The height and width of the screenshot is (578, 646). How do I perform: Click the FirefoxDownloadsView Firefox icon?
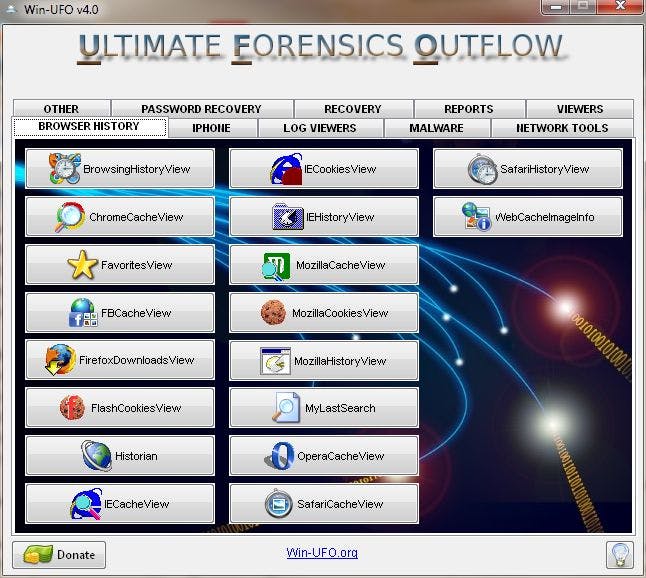[61, 360]
